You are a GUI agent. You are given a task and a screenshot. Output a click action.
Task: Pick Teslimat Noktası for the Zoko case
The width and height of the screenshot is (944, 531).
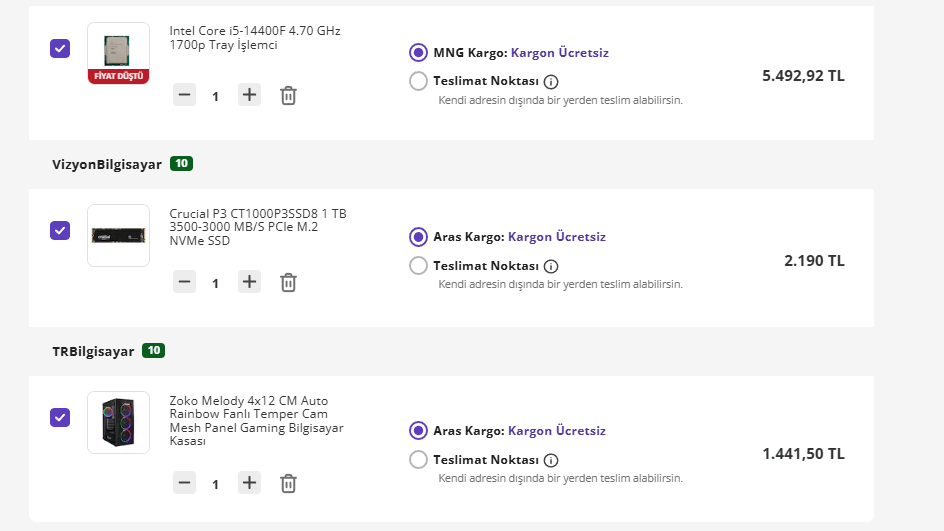click(x=418, y=460)
